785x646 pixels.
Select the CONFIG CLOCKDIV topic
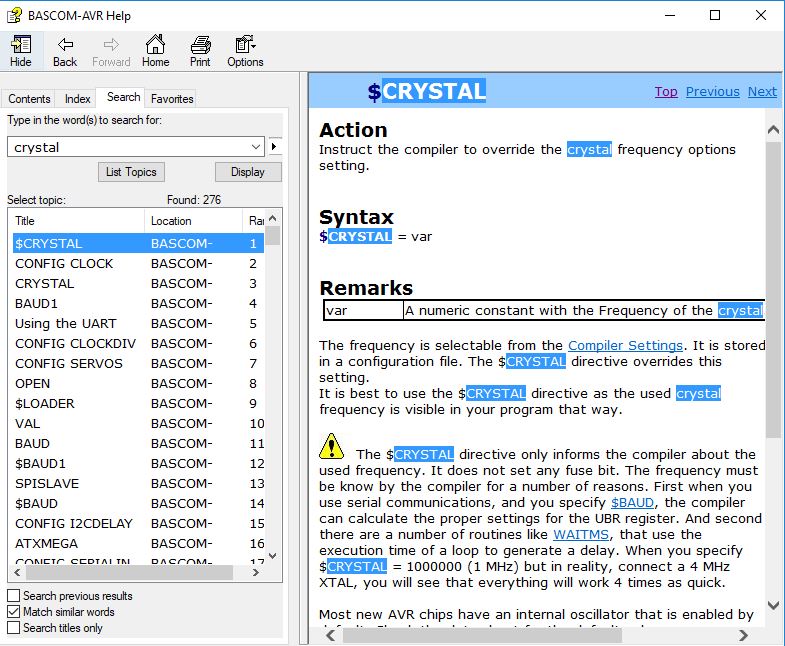tap(137, 344)
